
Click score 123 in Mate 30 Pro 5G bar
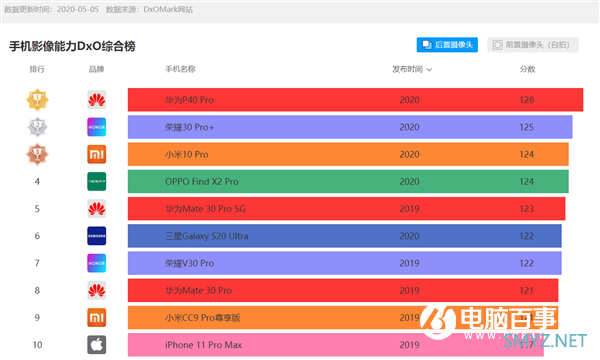pos(527,209)
